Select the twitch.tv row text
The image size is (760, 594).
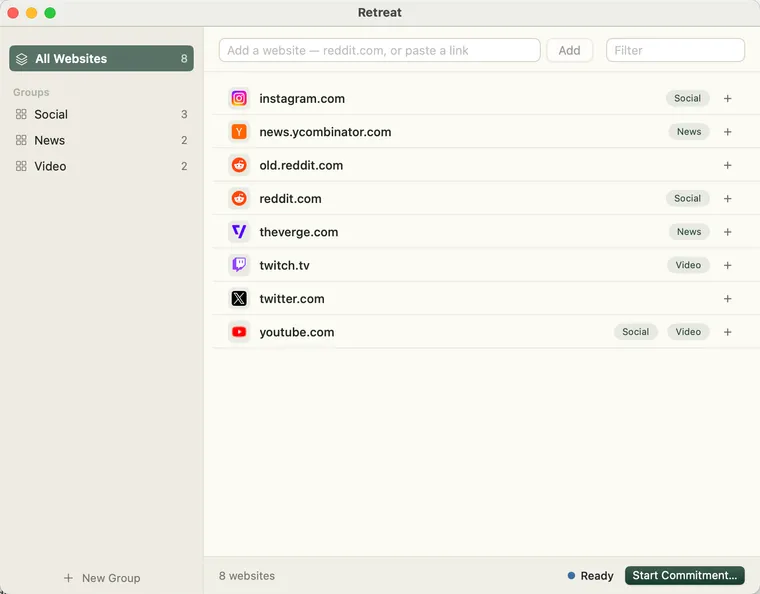pos(285,266)
